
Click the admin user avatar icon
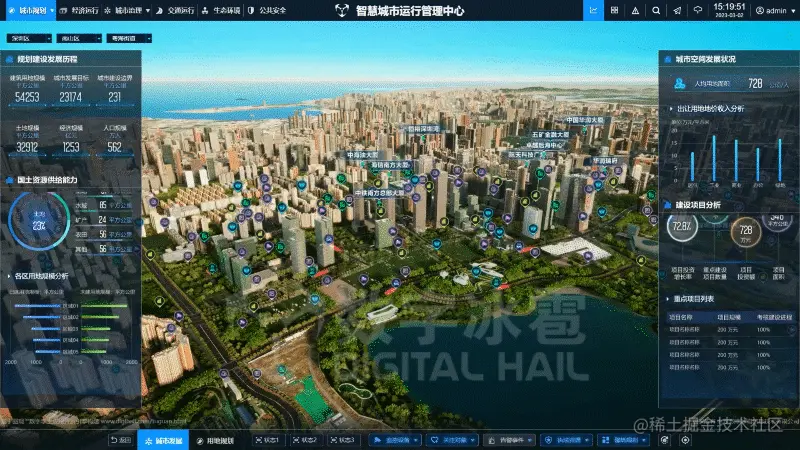(x=760, y=10)
